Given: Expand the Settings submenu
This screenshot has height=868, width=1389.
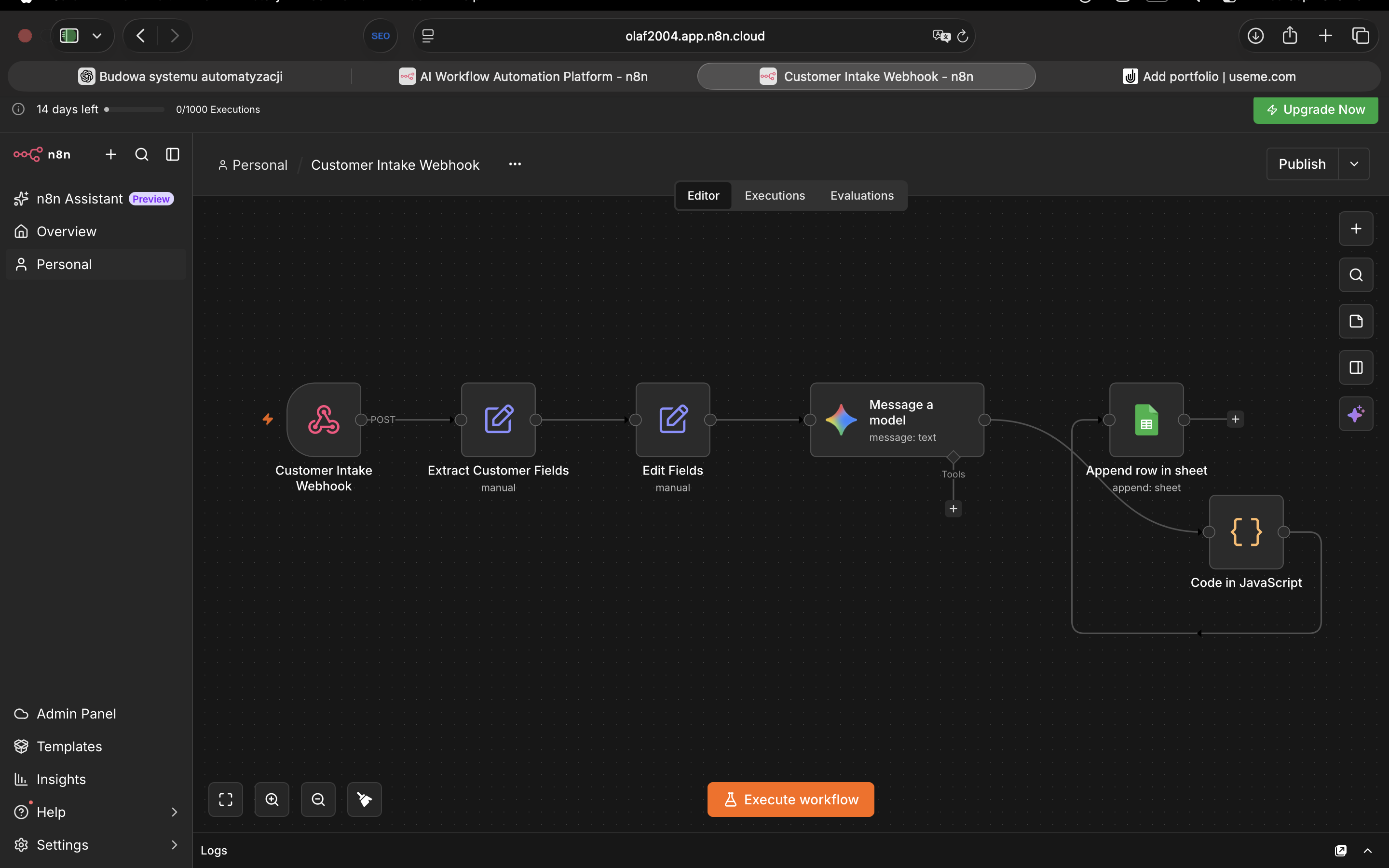Looking at the screenshot, I should pyautogui.click(x=175, y=844).
